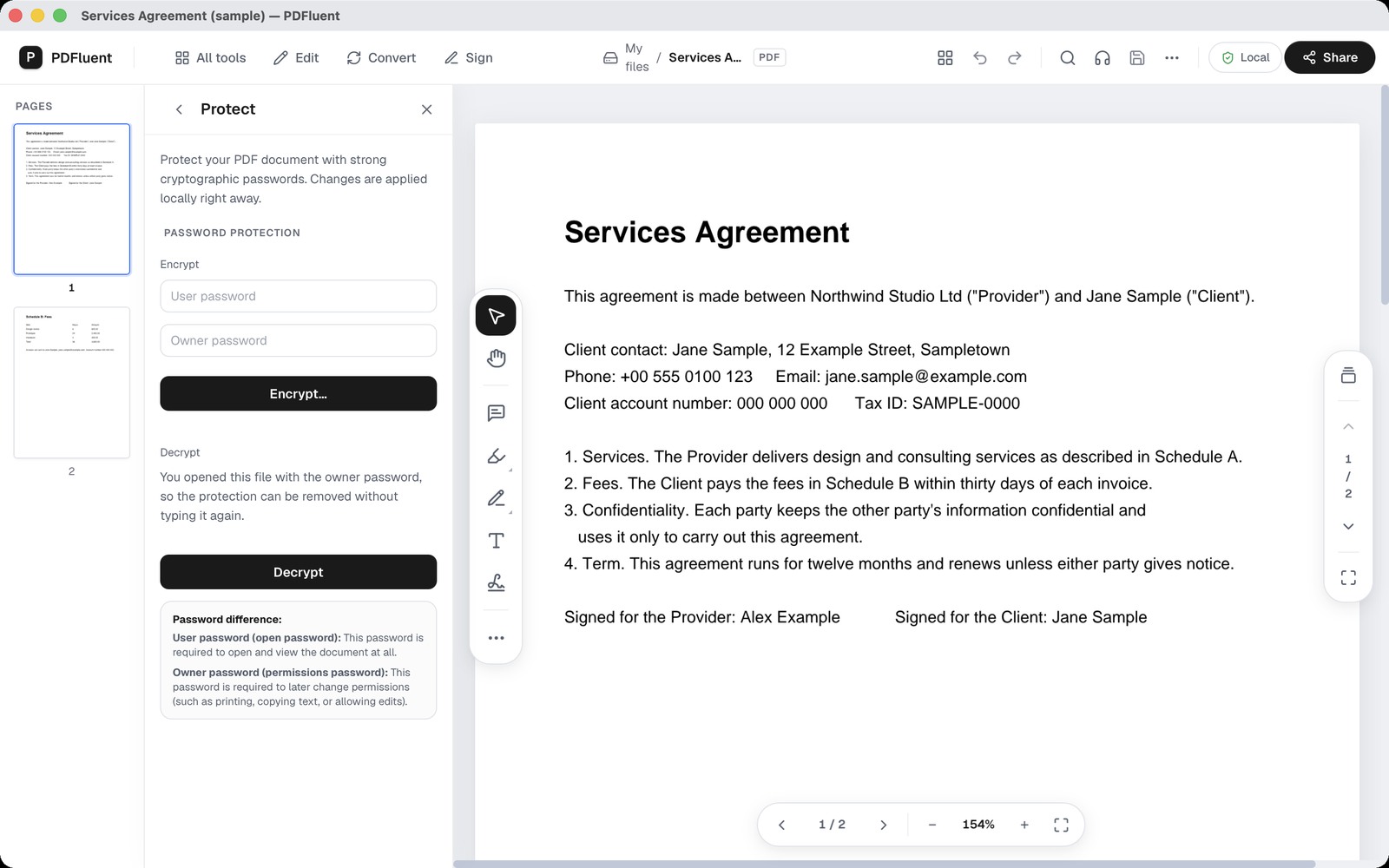
Task: Open the grid view icon in header
Action: (945, 57)
